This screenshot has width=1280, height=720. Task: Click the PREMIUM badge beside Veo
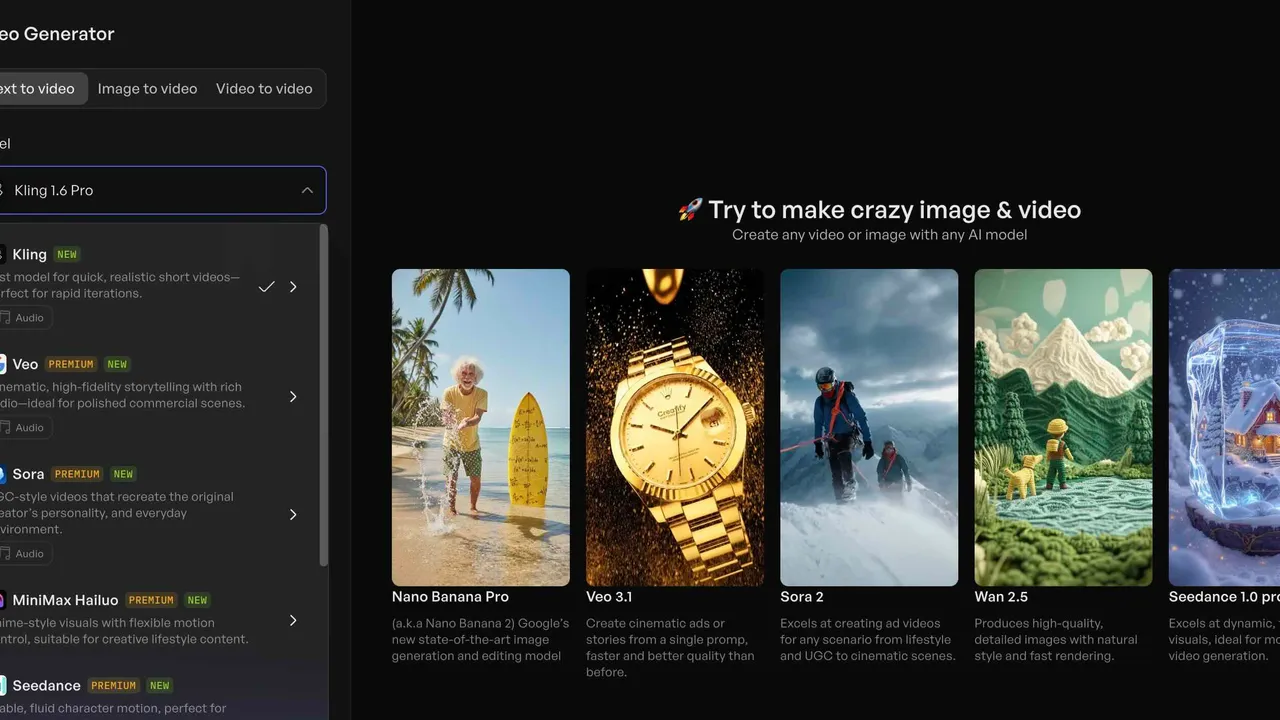71,364
